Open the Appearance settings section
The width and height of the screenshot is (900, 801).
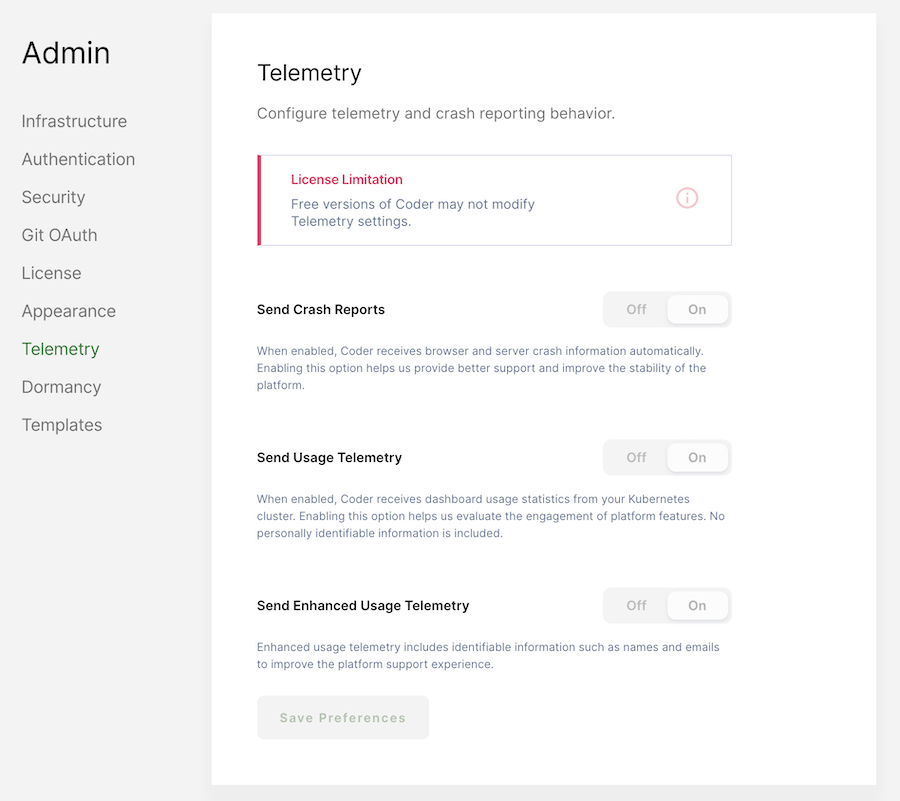point(68,311)
